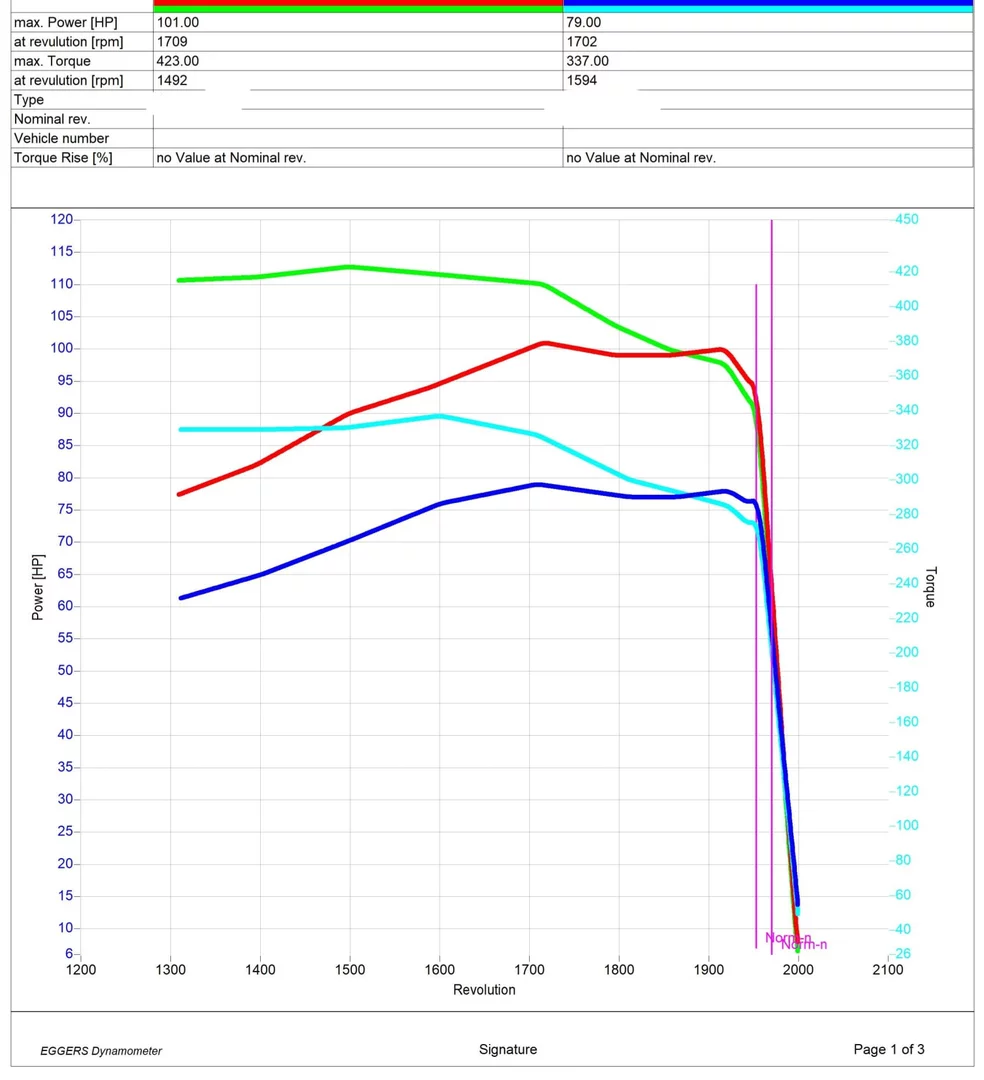Click the EGGERS Dynamometer footer text

[x=101, y=1051]
